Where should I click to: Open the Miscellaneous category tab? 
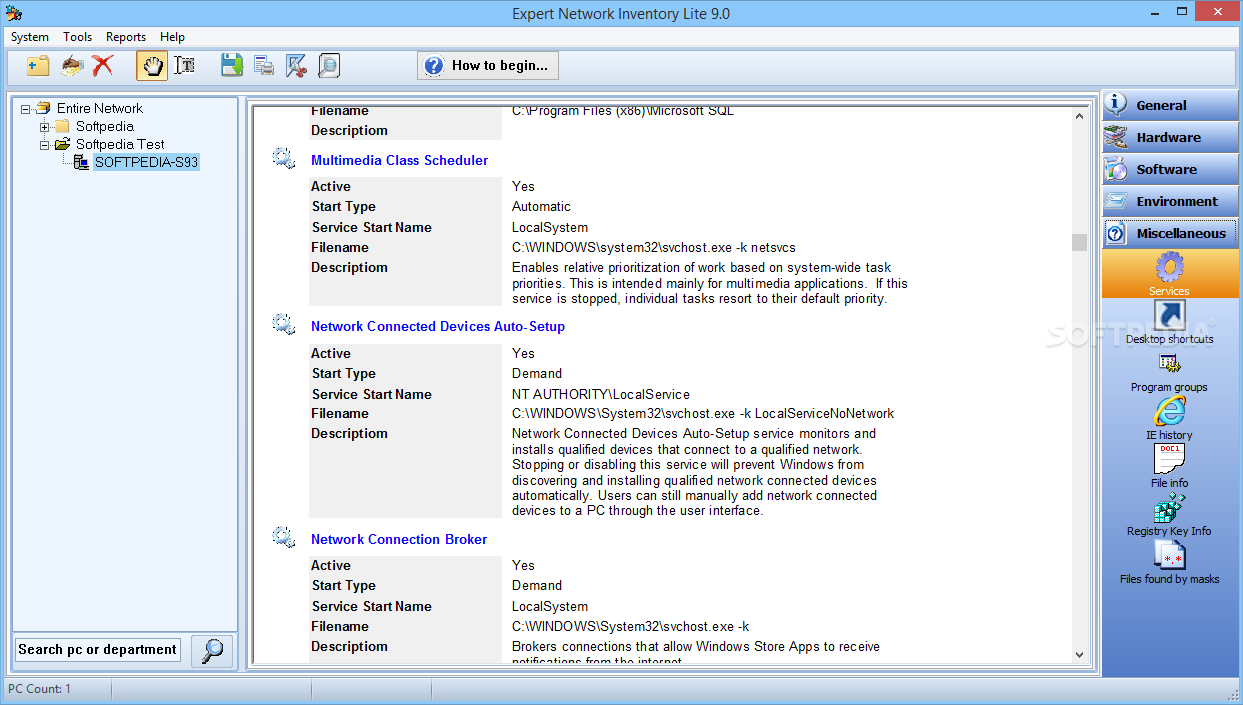pyautogui.click(x=1170, y=233)
